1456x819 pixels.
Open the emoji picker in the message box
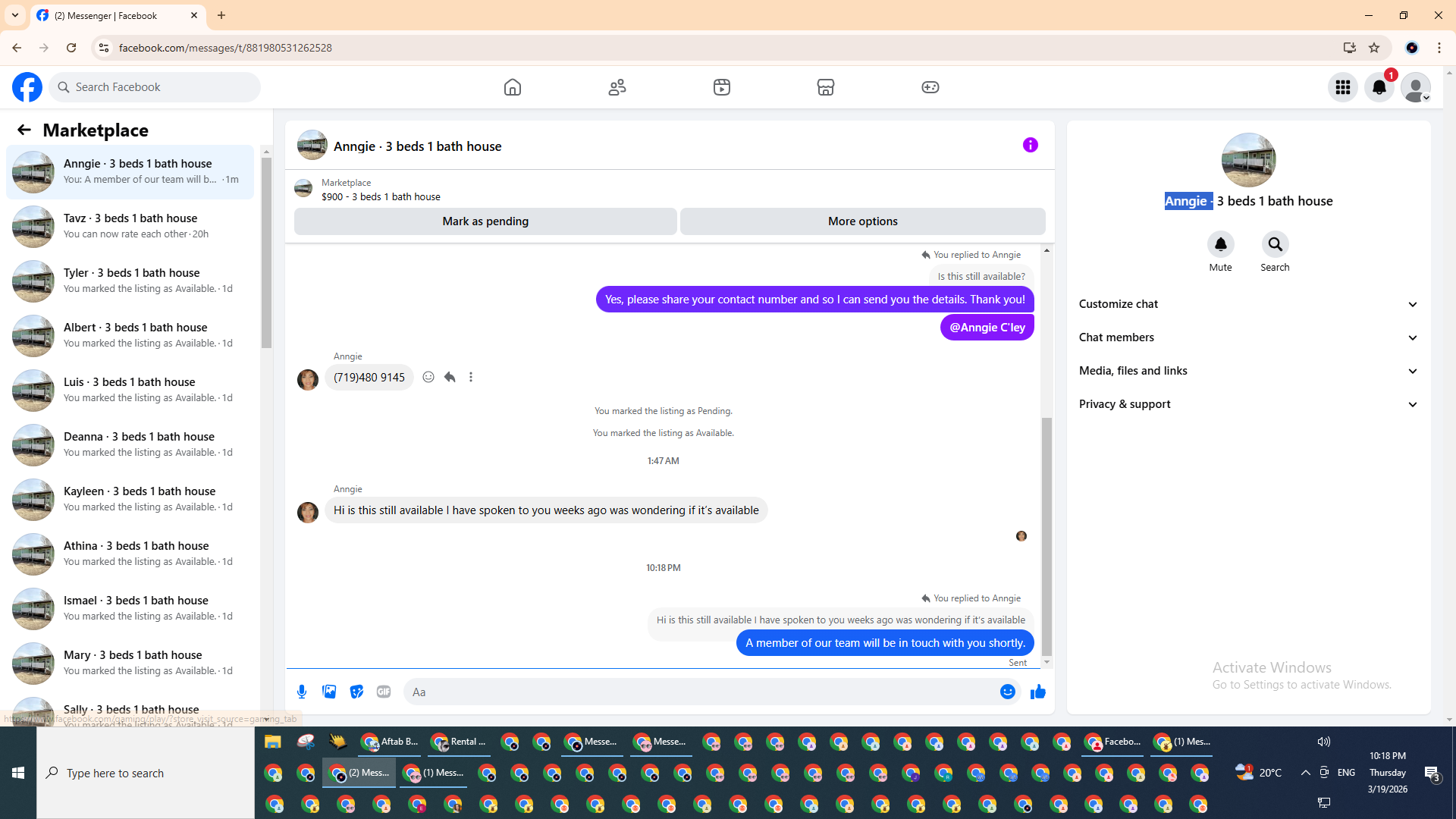coord(1007,692)
